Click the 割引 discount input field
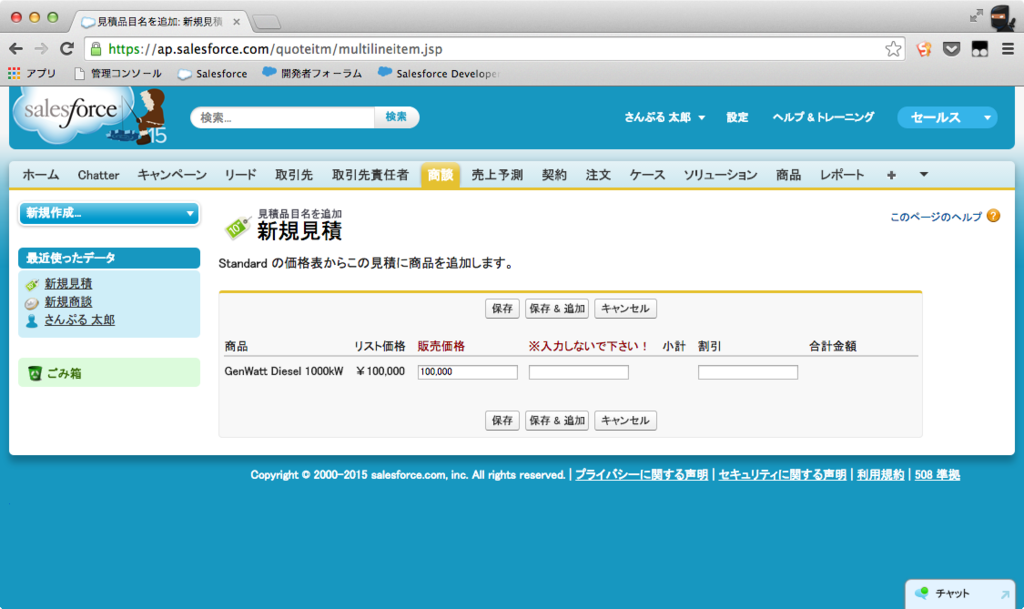 [x=748, y=372]
